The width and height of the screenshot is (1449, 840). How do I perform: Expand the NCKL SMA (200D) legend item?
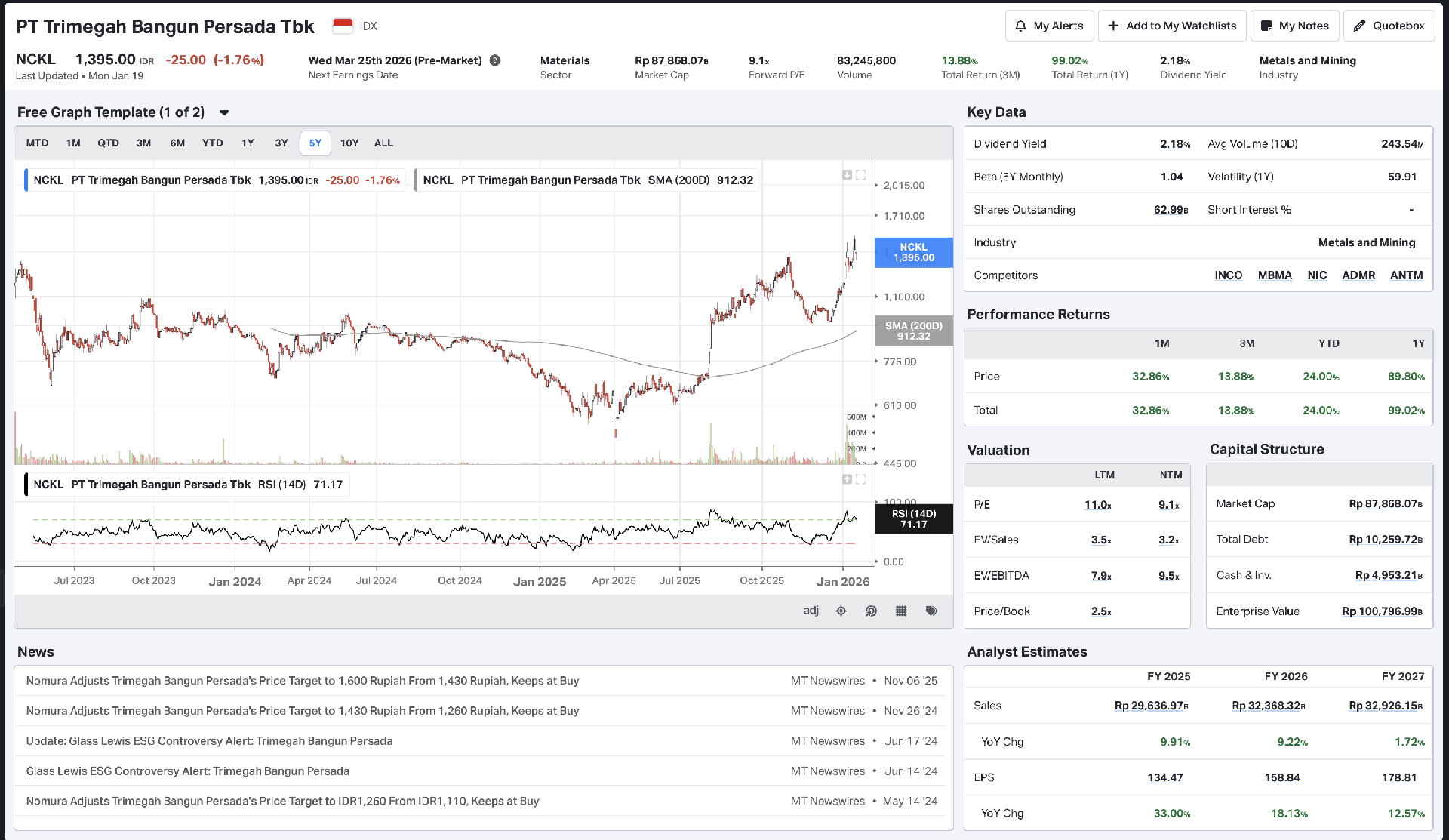click(x=587, y=180)
